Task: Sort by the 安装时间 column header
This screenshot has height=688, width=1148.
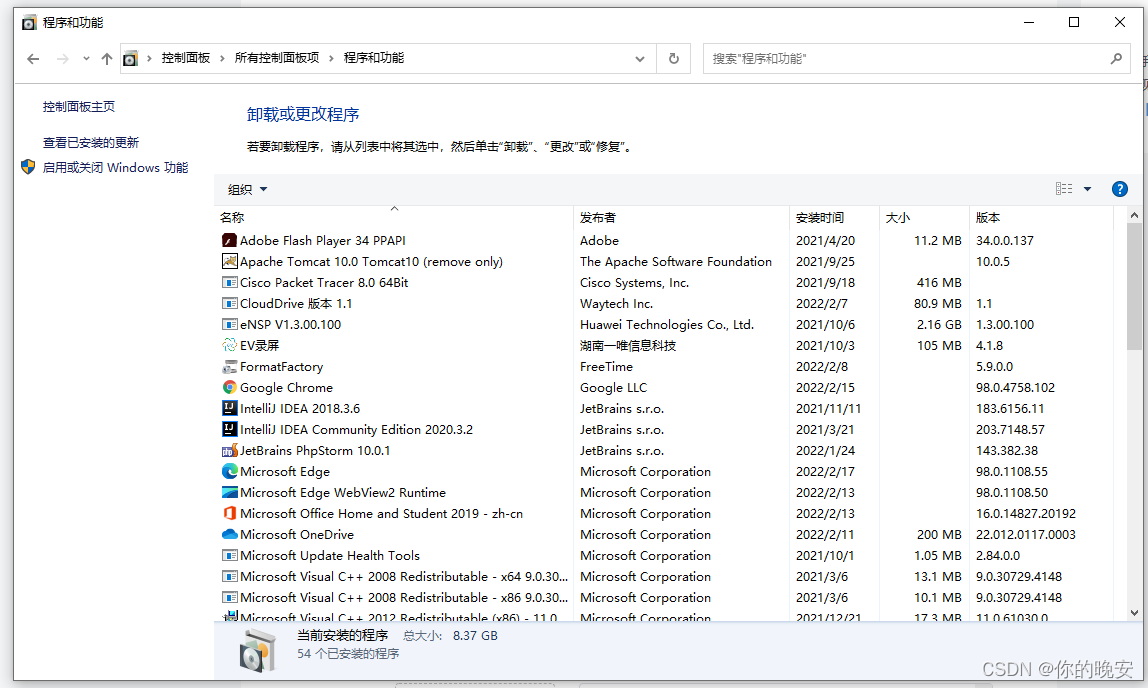Action: 834,217
